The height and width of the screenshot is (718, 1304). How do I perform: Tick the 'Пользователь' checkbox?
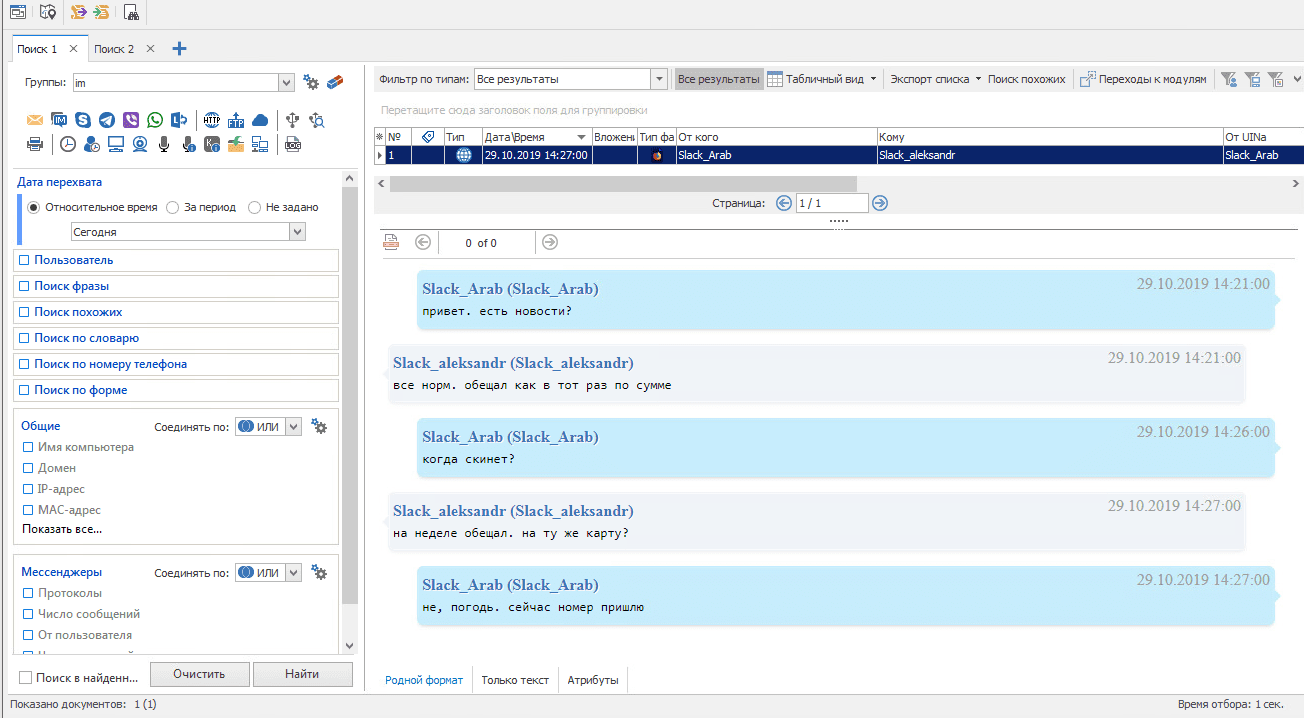(25, 260)
